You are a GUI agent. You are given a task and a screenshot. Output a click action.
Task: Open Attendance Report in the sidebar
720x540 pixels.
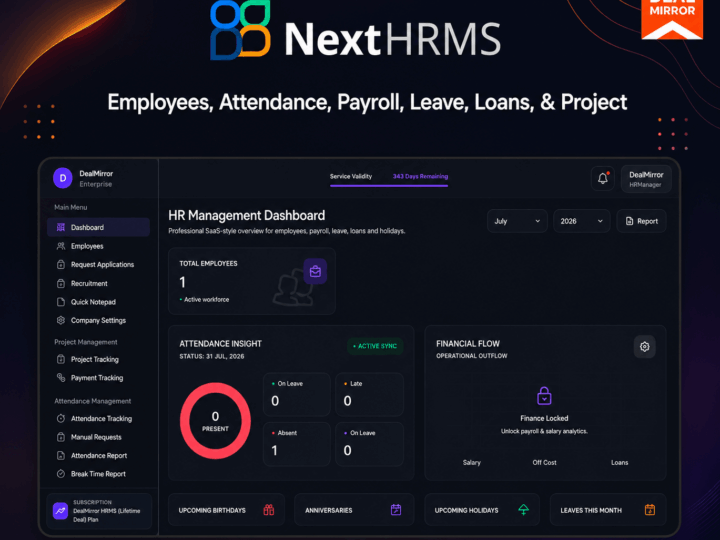pyautogui.click(x=98, y=456)
